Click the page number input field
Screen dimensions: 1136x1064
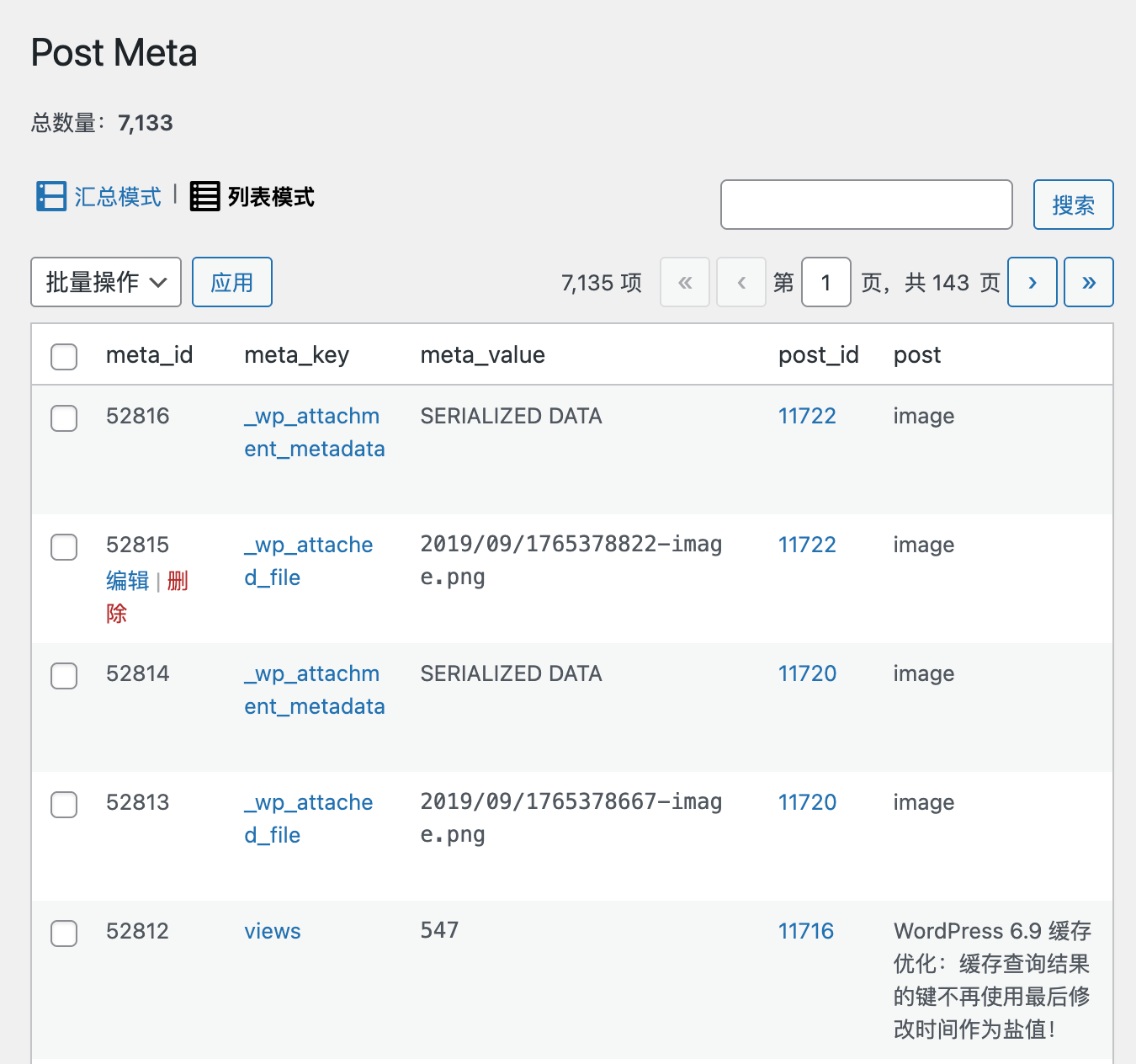[x=825, y=282]
